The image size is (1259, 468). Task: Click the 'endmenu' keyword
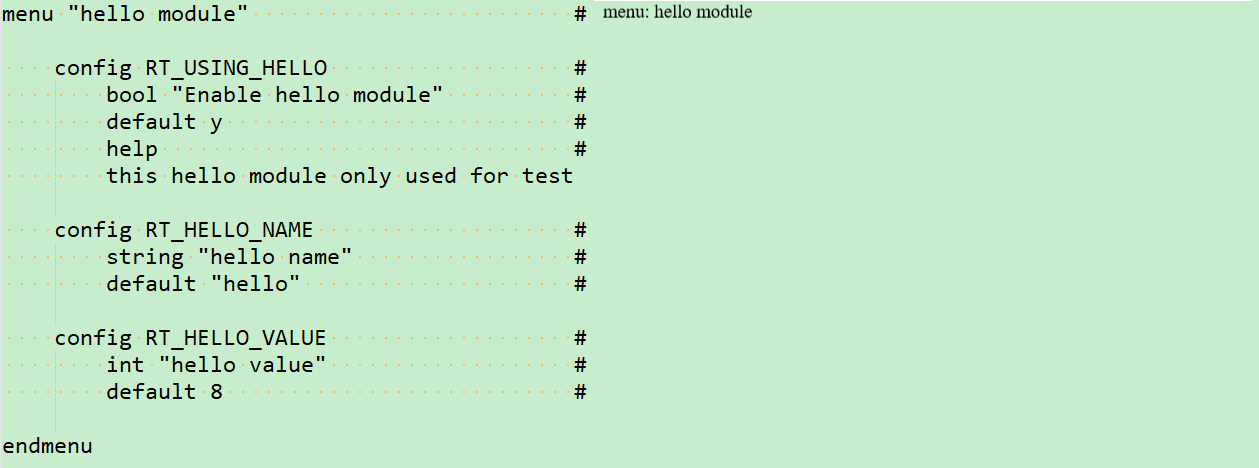[47, 446]
